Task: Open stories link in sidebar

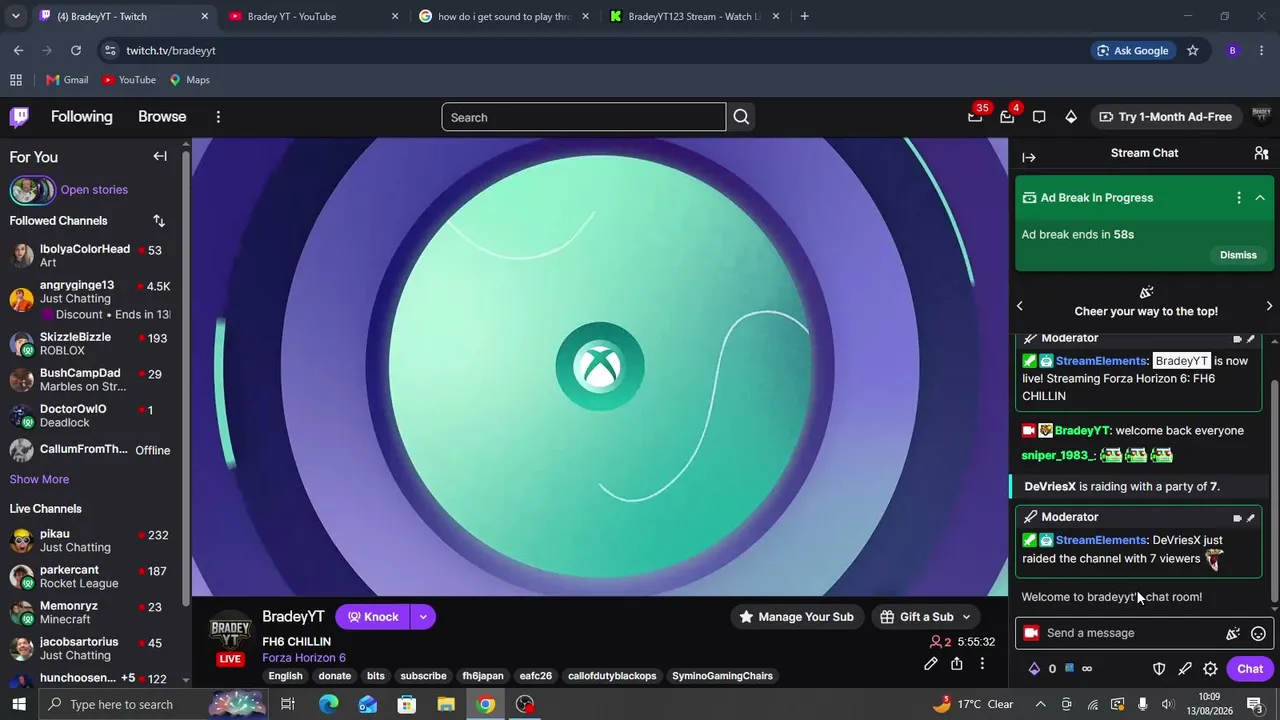Action: click(x=94, y=190)
